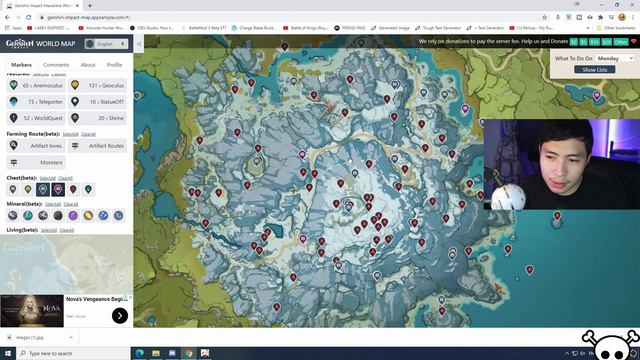This screenshot has width=640, height=360.
Task: Toggle the Monsters farming route
Action: click(36, 162)
